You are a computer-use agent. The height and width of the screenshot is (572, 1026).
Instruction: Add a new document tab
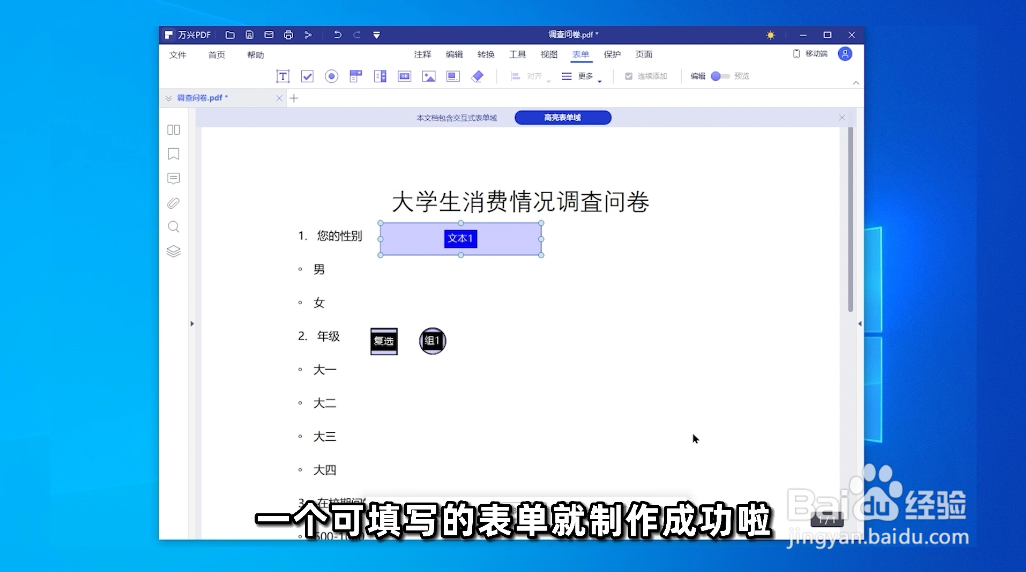point(294,98)
